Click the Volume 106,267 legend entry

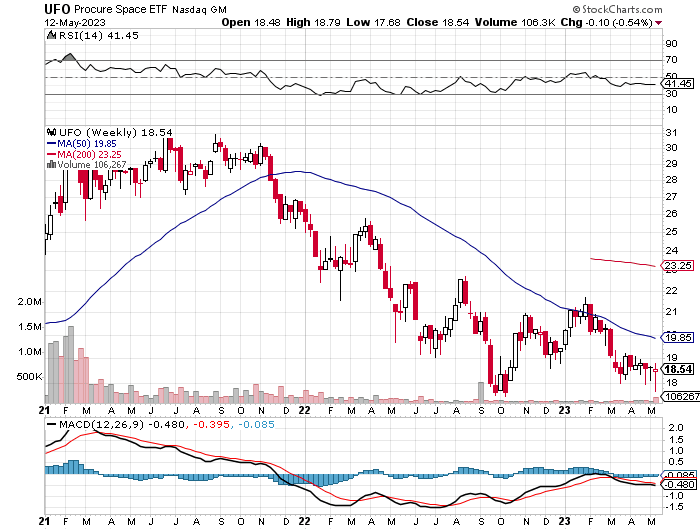(x=92, y=165)
